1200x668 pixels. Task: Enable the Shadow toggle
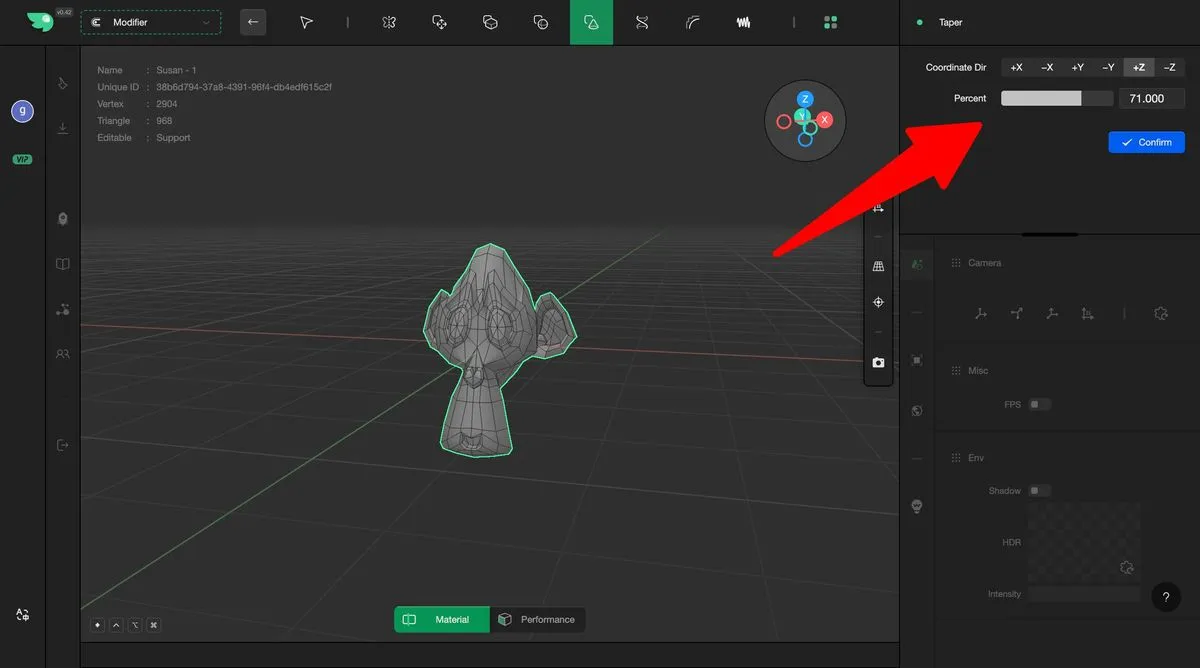point(1040,491)
